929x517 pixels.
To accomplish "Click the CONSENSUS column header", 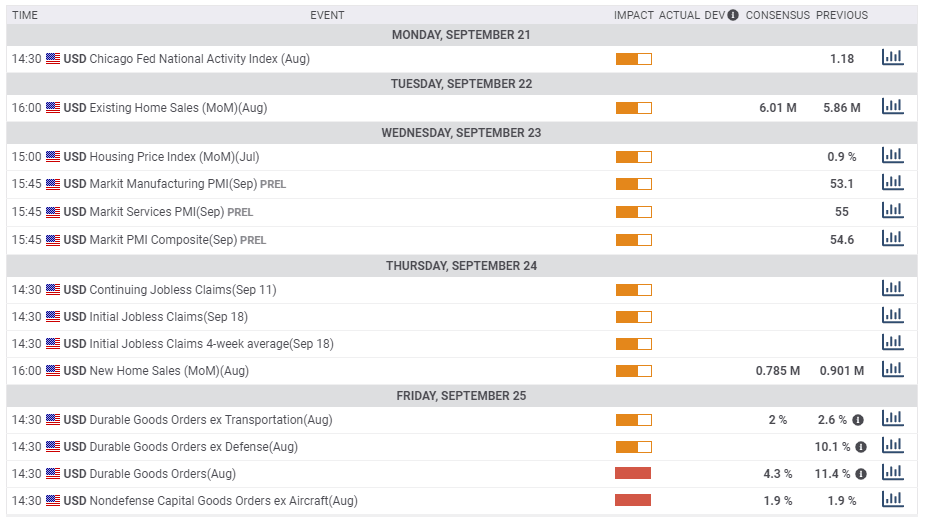I will (x=777, y=15).
